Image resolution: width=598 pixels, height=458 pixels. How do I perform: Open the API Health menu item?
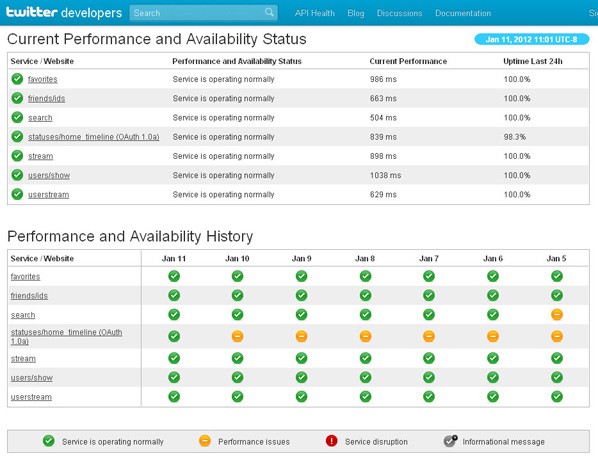(x=315, y=13)
